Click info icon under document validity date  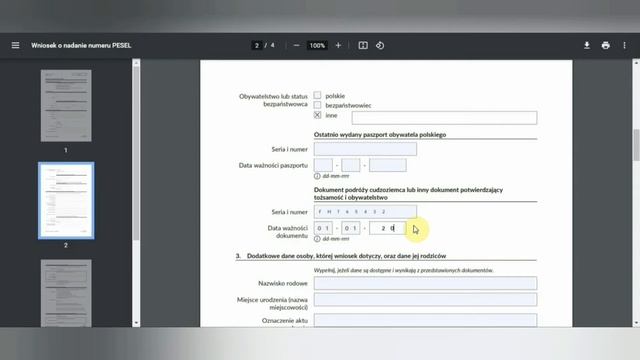tap(317, 239)
